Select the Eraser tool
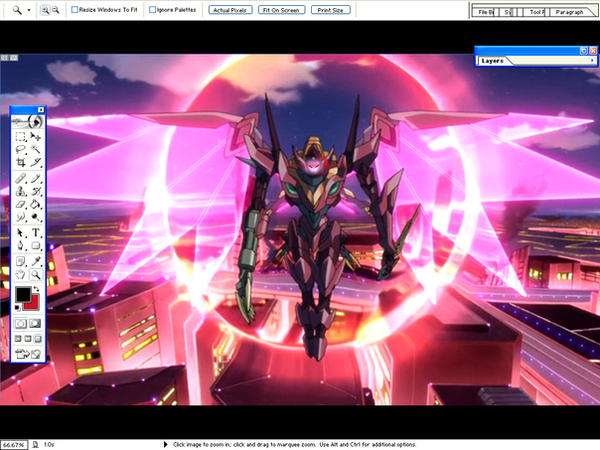Viewport: 600px width, 450px height. point(20,204)
